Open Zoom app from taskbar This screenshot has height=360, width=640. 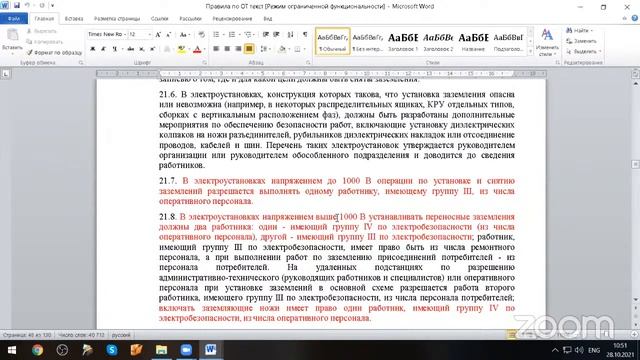[186, 350]
